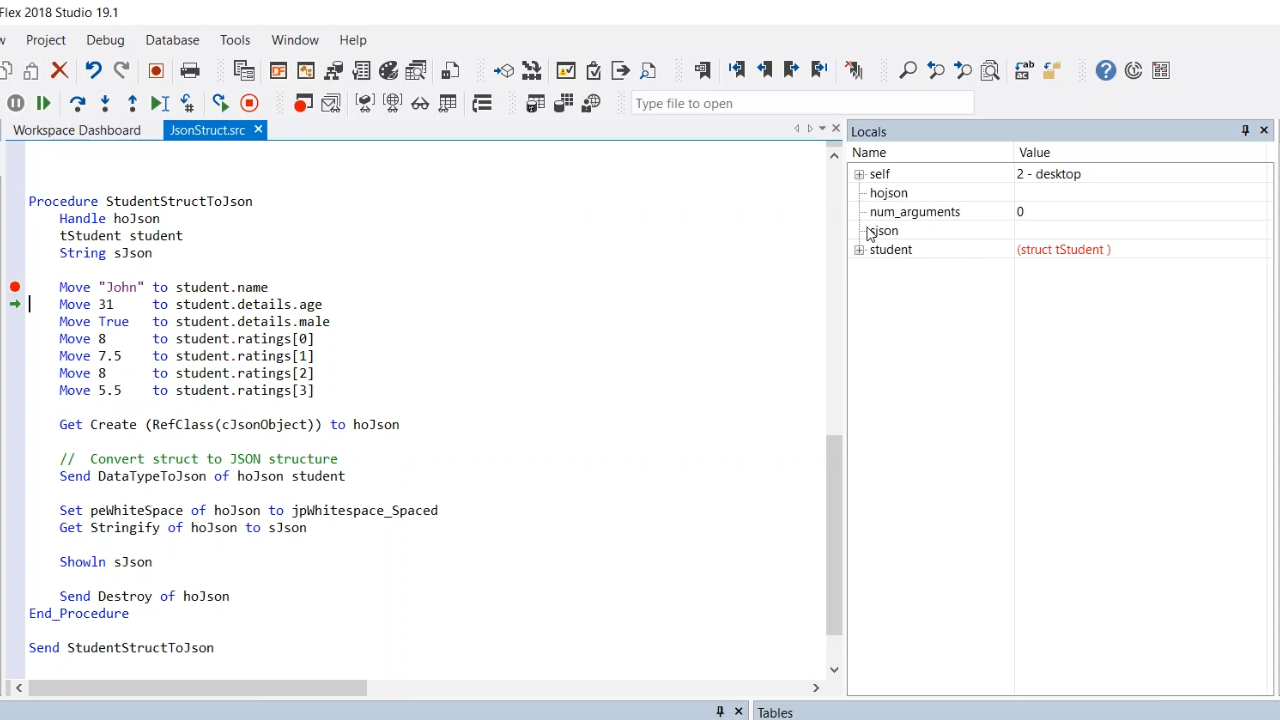Open the Watches glasses icon
1280x720 pixels.
pos(420,103)
